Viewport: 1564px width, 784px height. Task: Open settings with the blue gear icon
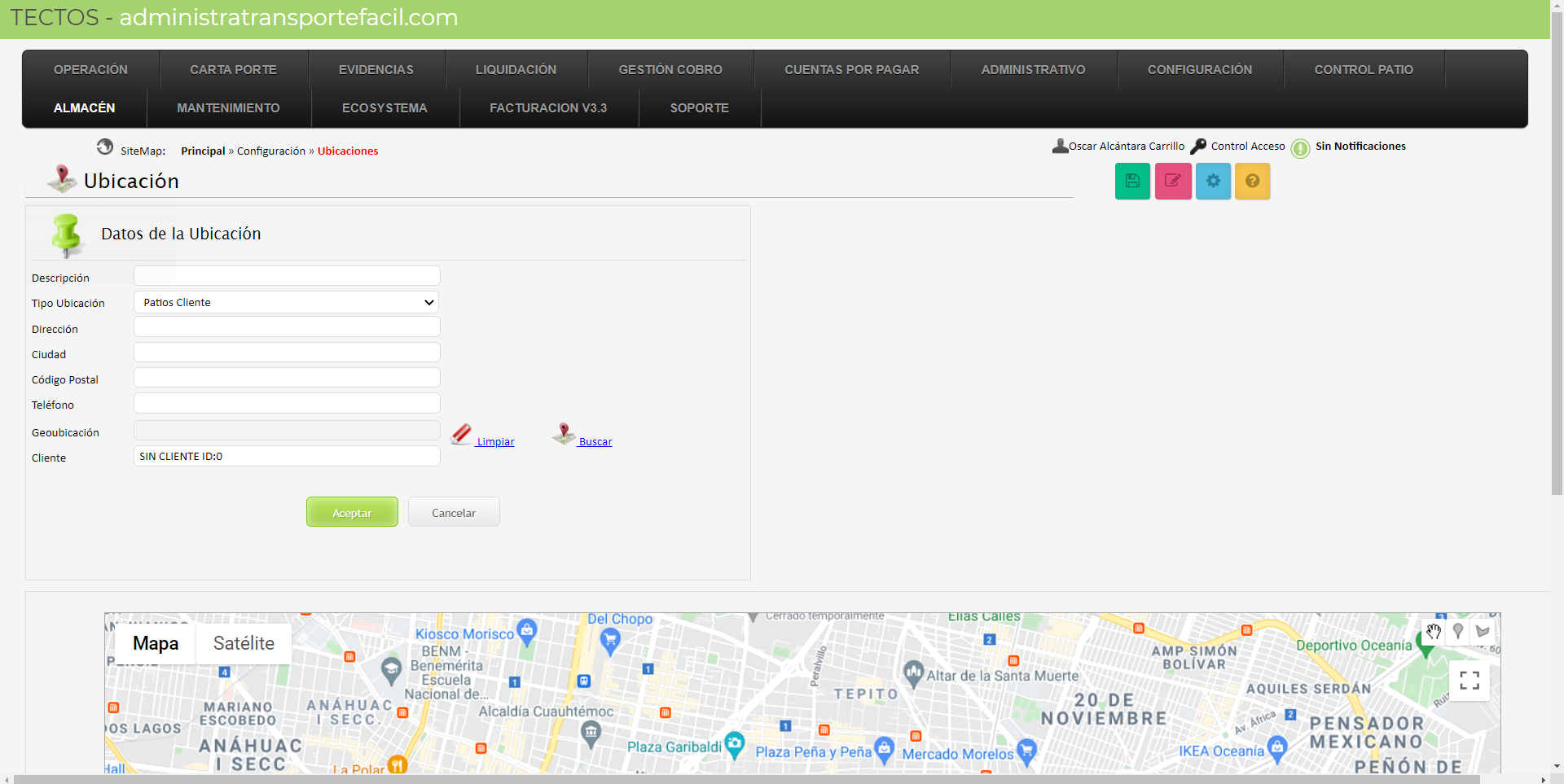[1213, 181]
